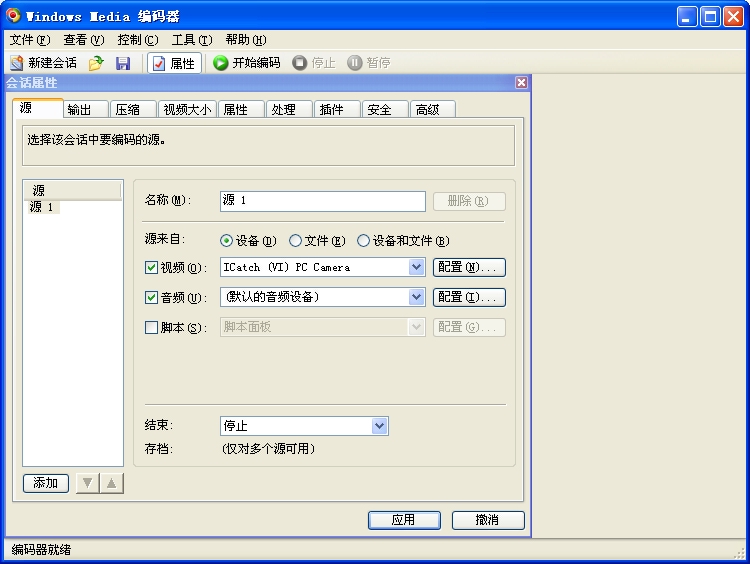Start encoding with the green 开始编码 button
This screenshot has height=564, width=750.
tap(247, 63)
